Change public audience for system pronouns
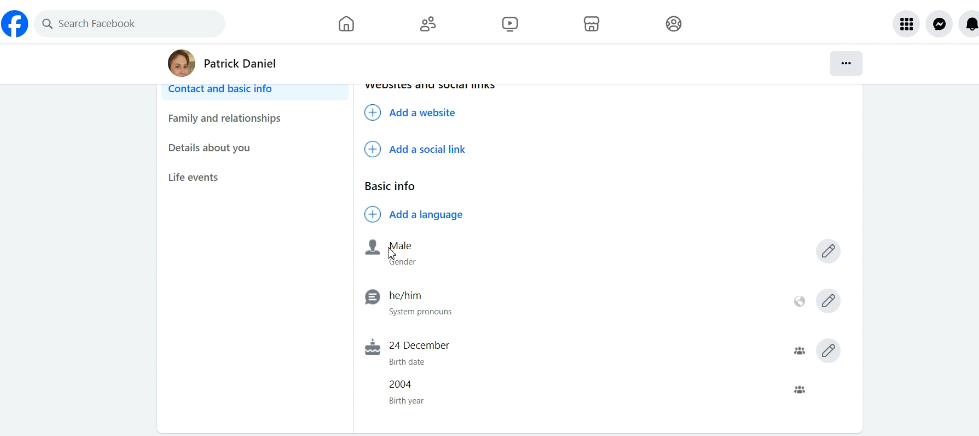The width and height of the screenshot is (979, 436). click(799, 301)
